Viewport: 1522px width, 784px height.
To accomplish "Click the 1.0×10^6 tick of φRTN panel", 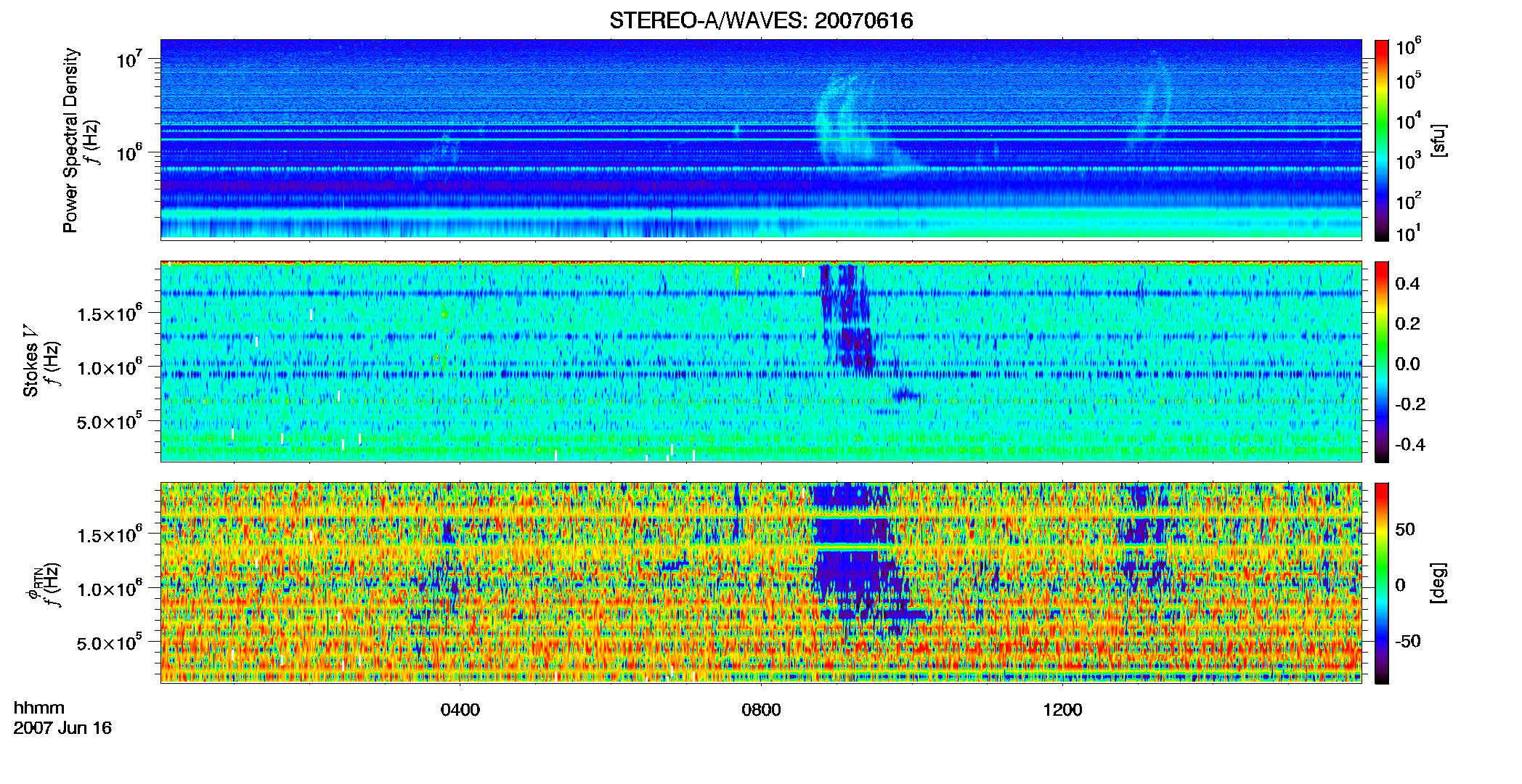I will pos(109,589).
